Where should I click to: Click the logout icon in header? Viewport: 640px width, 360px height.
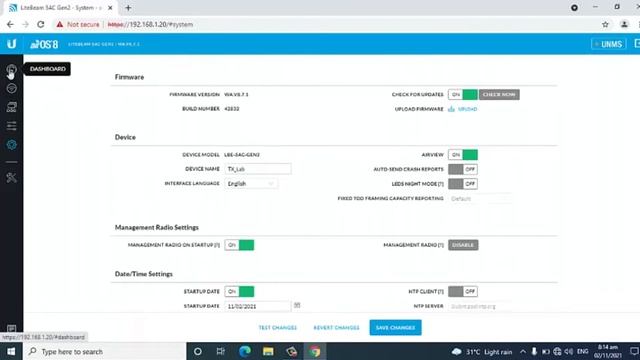click(637, 44)
